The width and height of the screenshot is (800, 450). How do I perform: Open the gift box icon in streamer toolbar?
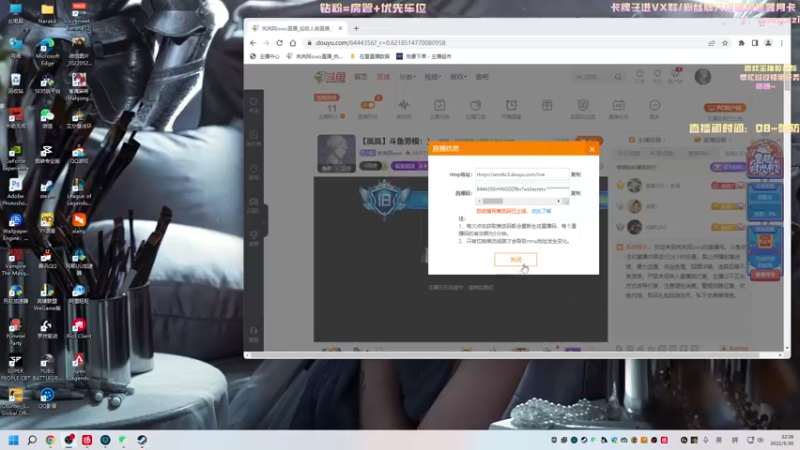pos(547,105)
